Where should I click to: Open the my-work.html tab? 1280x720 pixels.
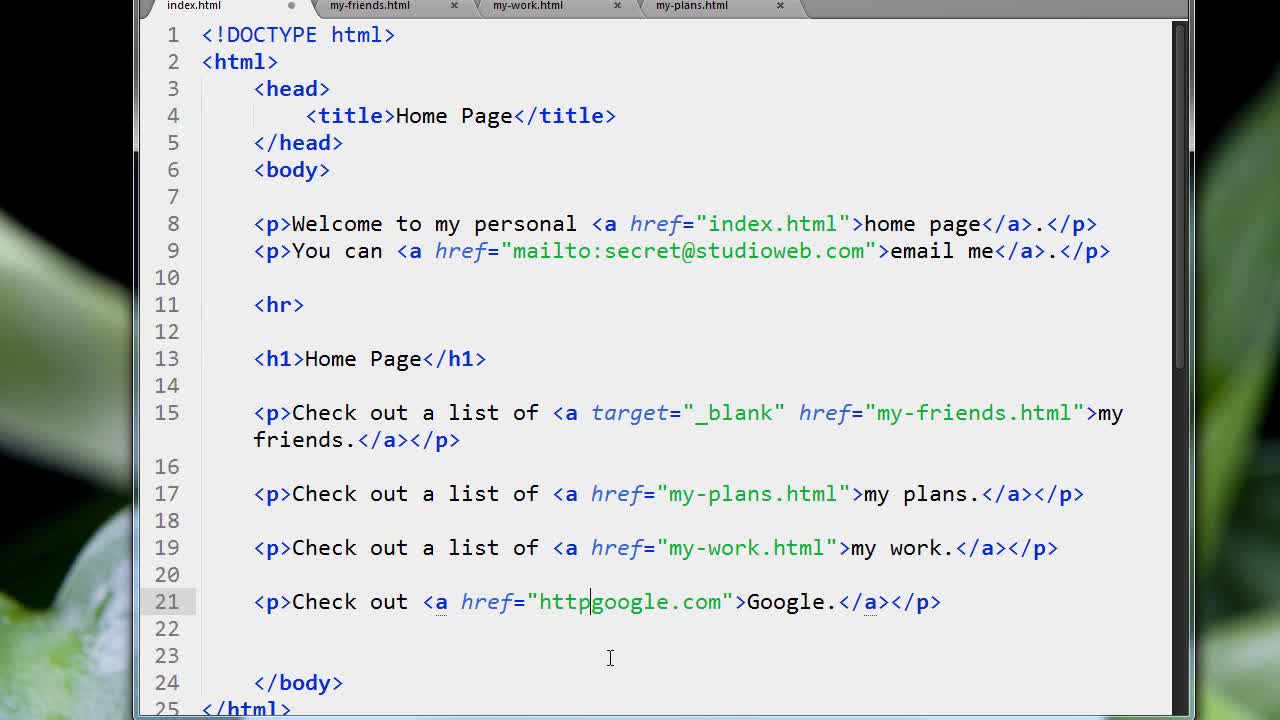pyautogui.click(x=528, y=6)
